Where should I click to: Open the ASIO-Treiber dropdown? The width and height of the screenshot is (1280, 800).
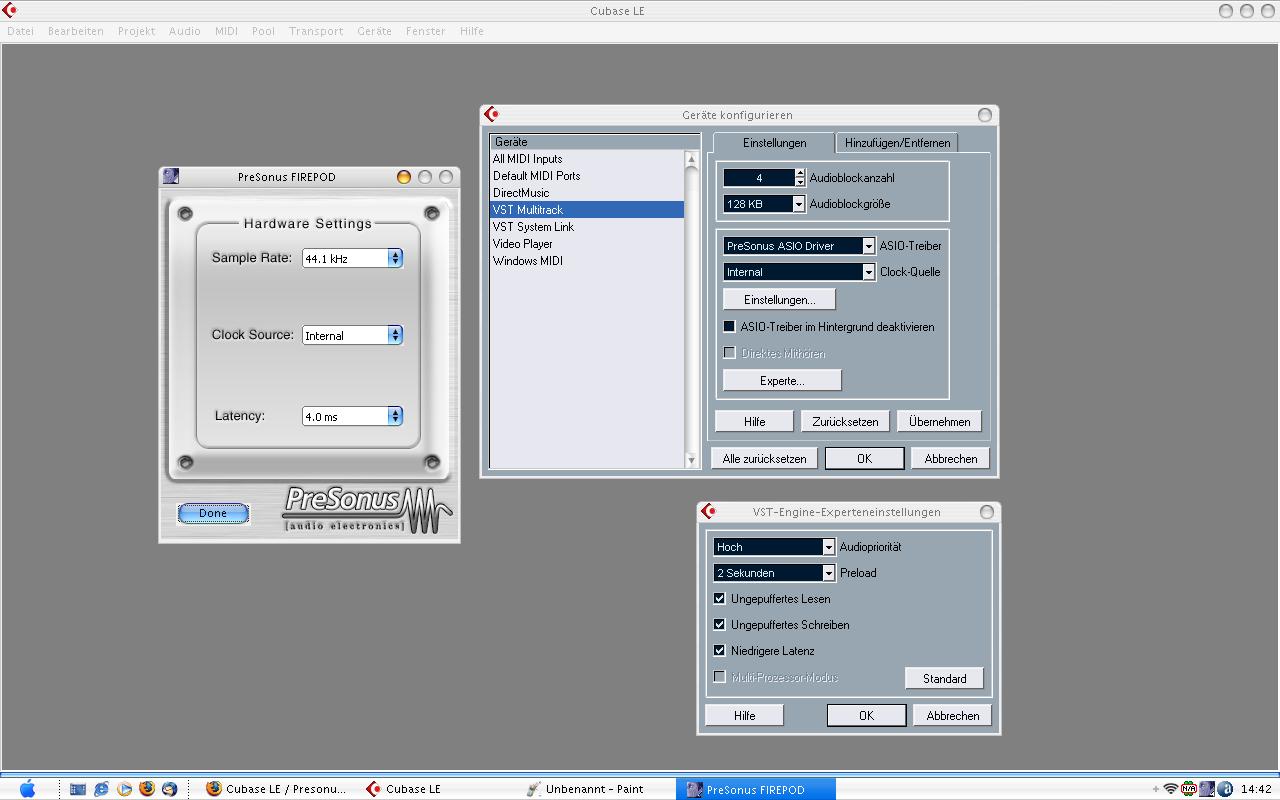(x=799, y=246)
